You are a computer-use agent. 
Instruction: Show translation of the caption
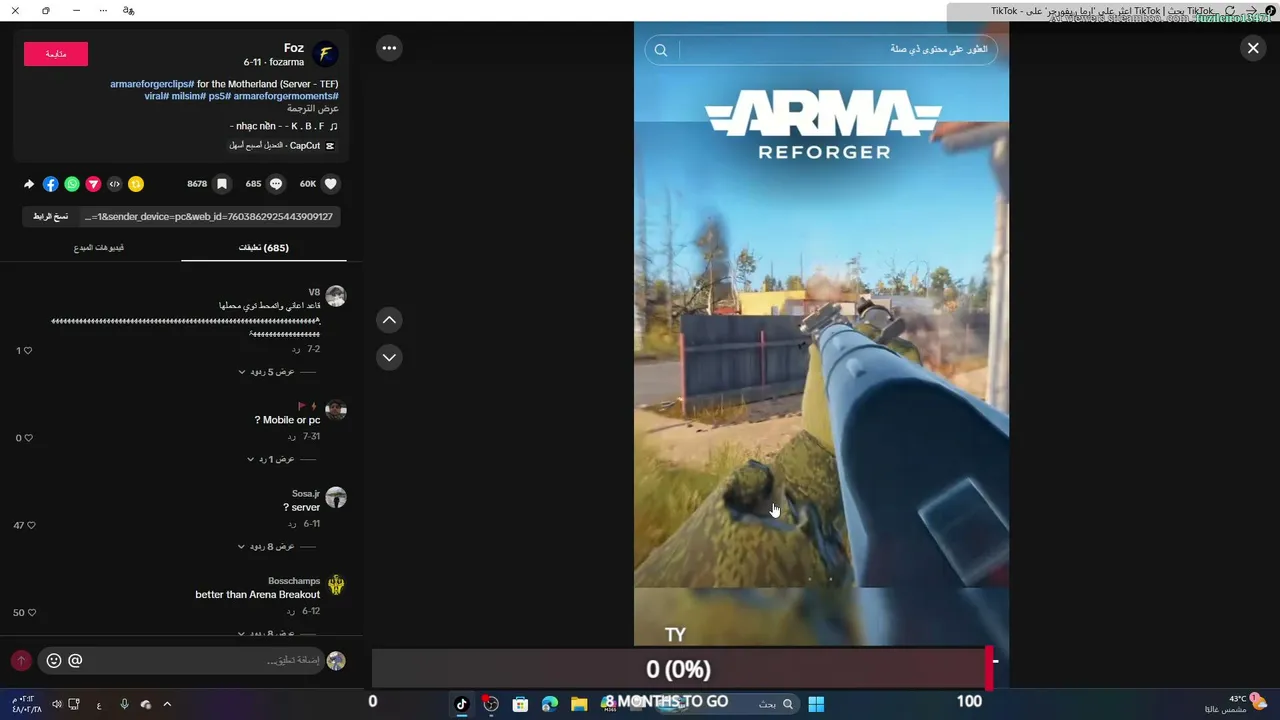tap(313, 108)
